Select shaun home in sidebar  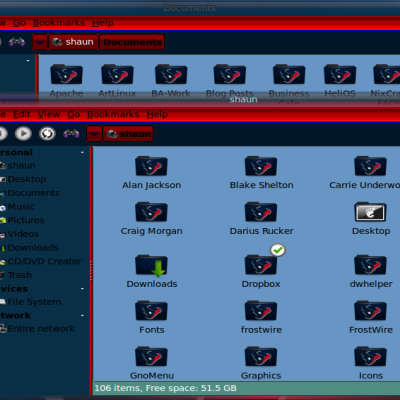click(x=18, y=166)
